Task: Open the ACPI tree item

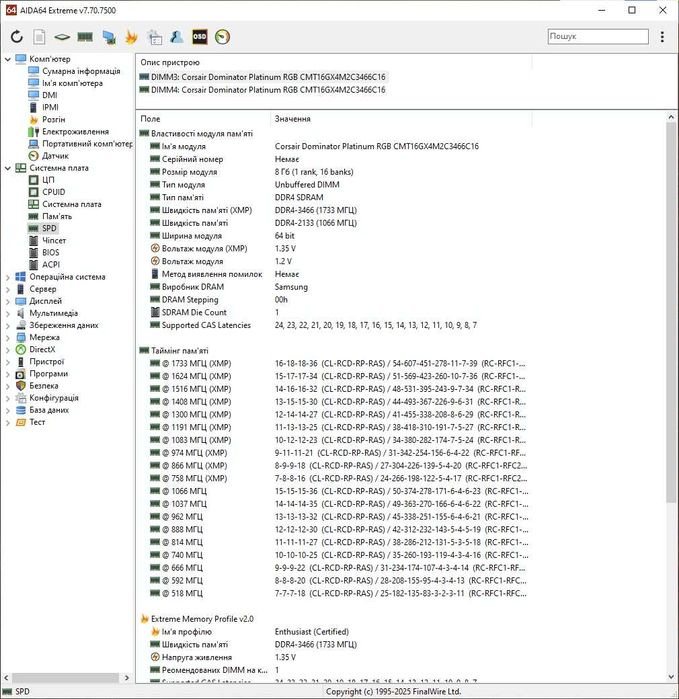Action: (51, 264)
